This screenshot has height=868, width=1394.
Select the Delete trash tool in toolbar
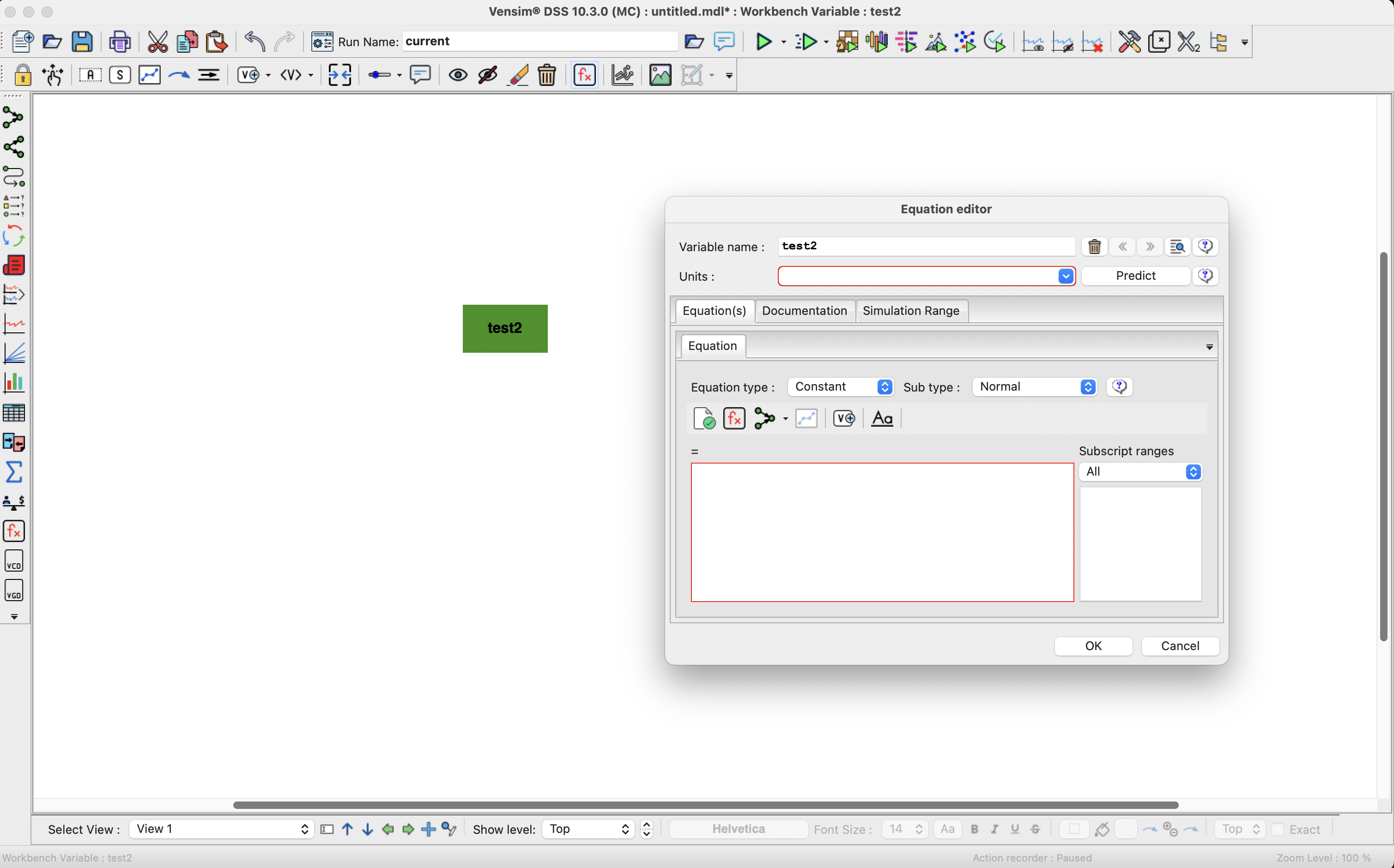(546, 75)
